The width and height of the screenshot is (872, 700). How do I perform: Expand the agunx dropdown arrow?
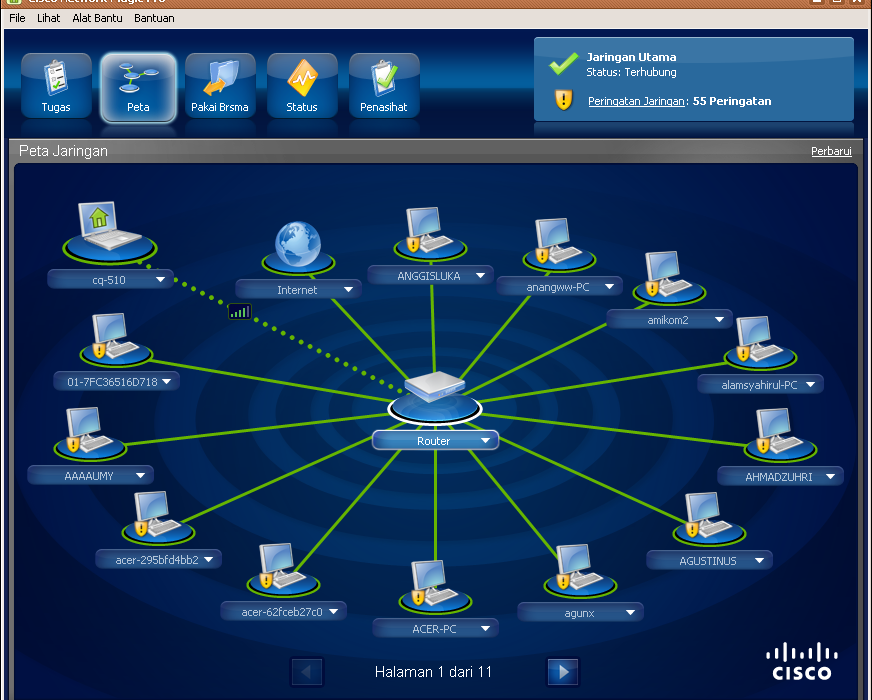pyautogui.click(x=630, y=612)
